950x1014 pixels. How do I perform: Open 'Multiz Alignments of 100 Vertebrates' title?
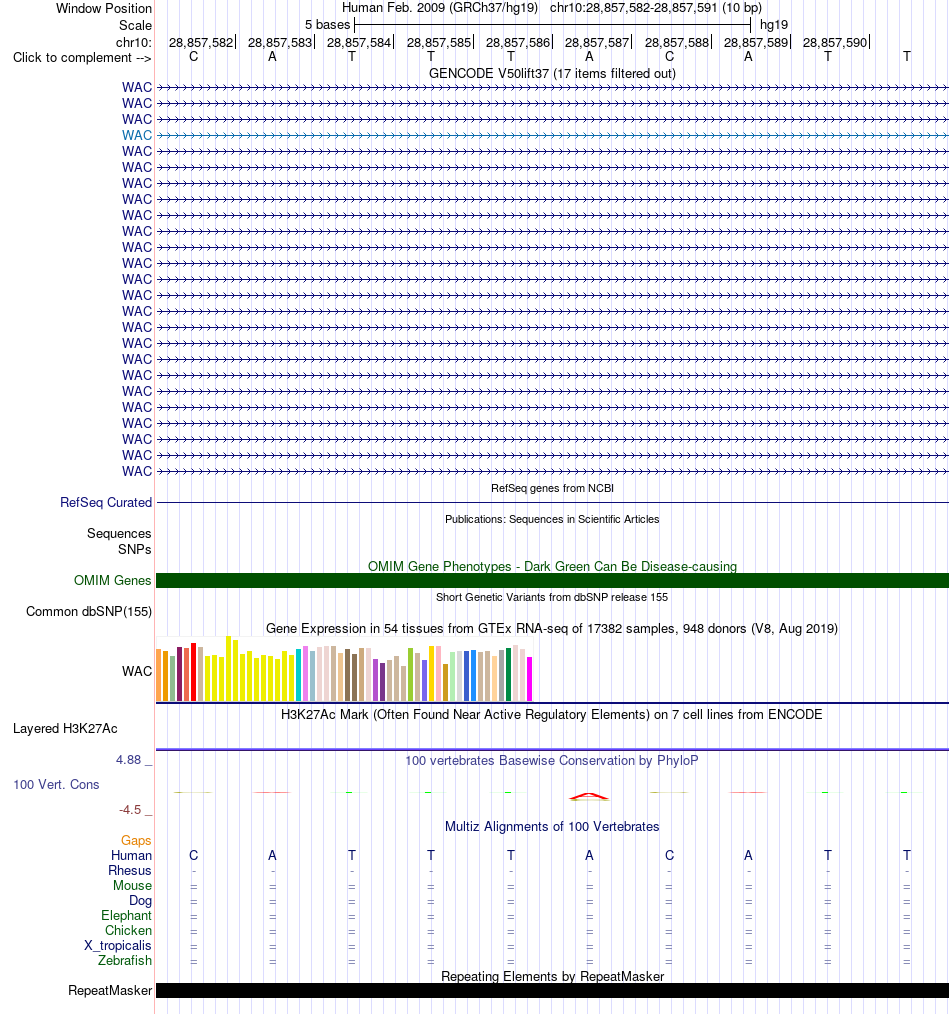coord(552,826)
